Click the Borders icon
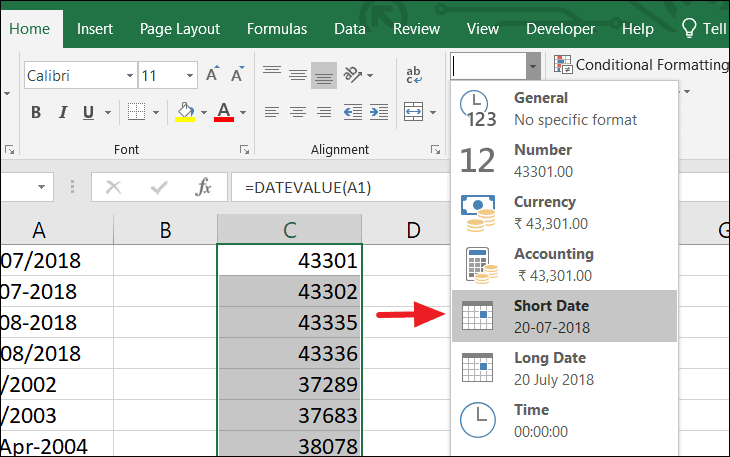Image resolution: width=730 pixels, height=457 pixels. click(x=137, y=111)
